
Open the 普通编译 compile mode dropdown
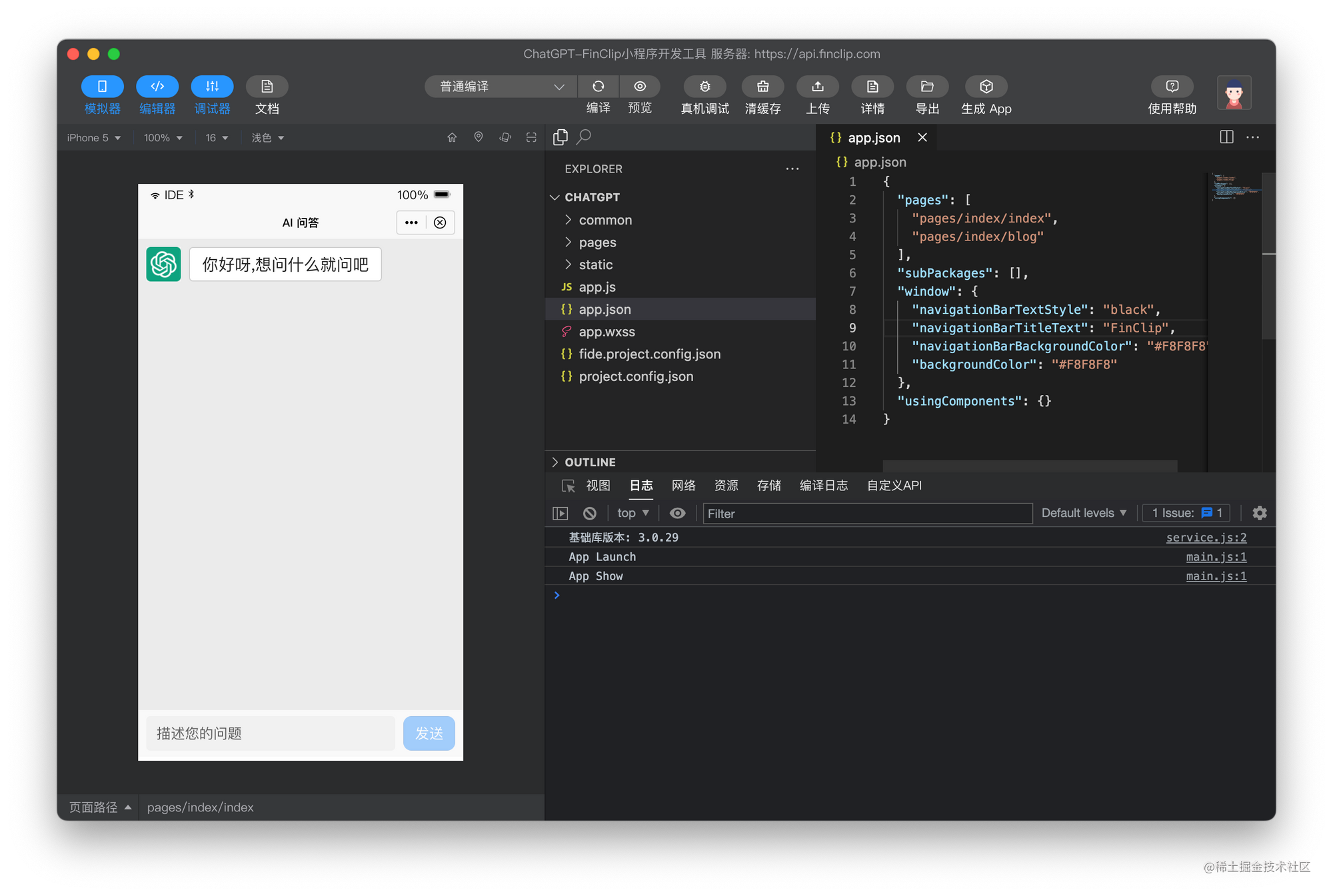pos(501,87)
